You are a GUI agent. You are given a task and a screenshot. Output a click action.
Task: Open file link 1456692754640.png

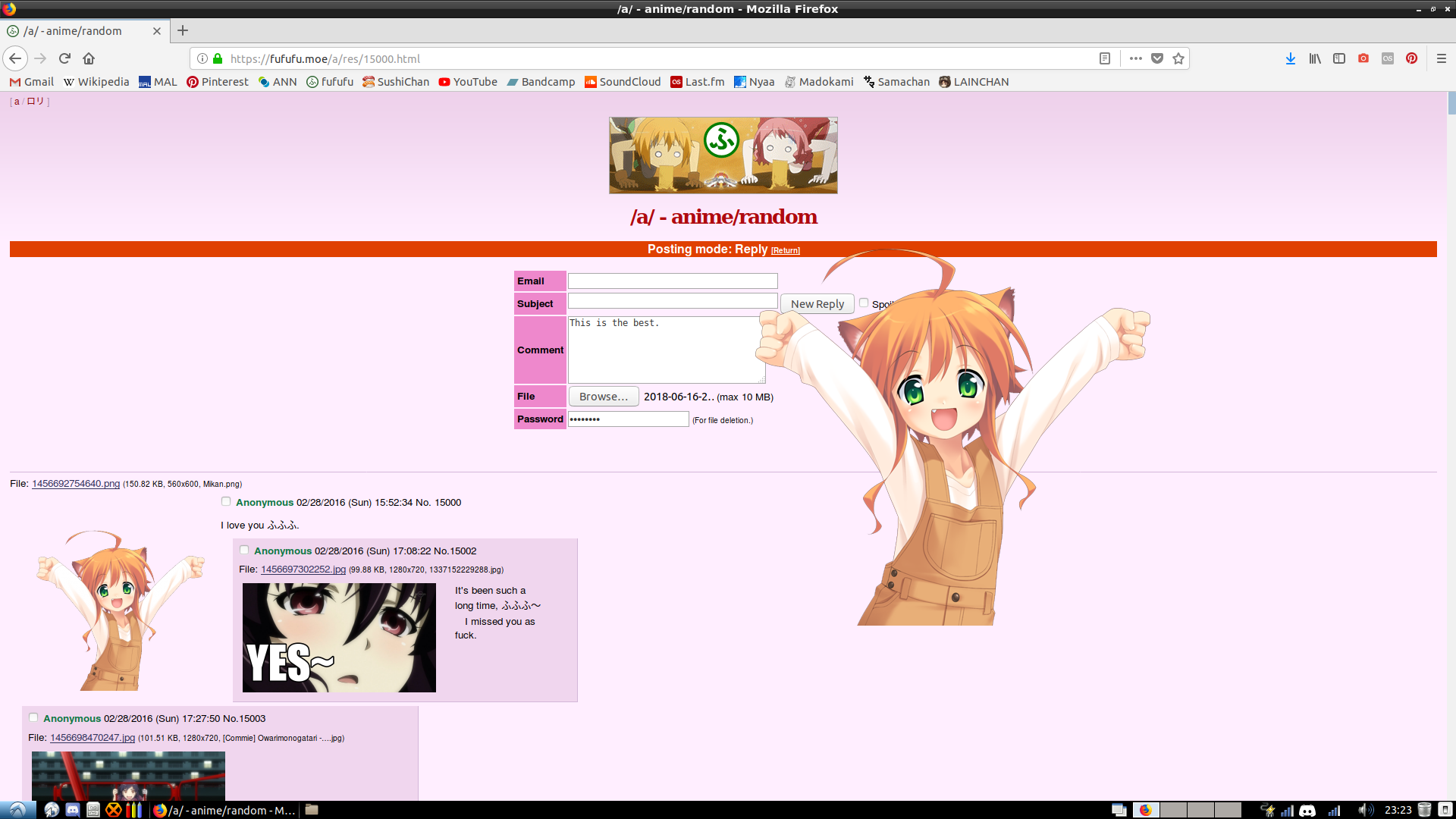coord(76,484)
